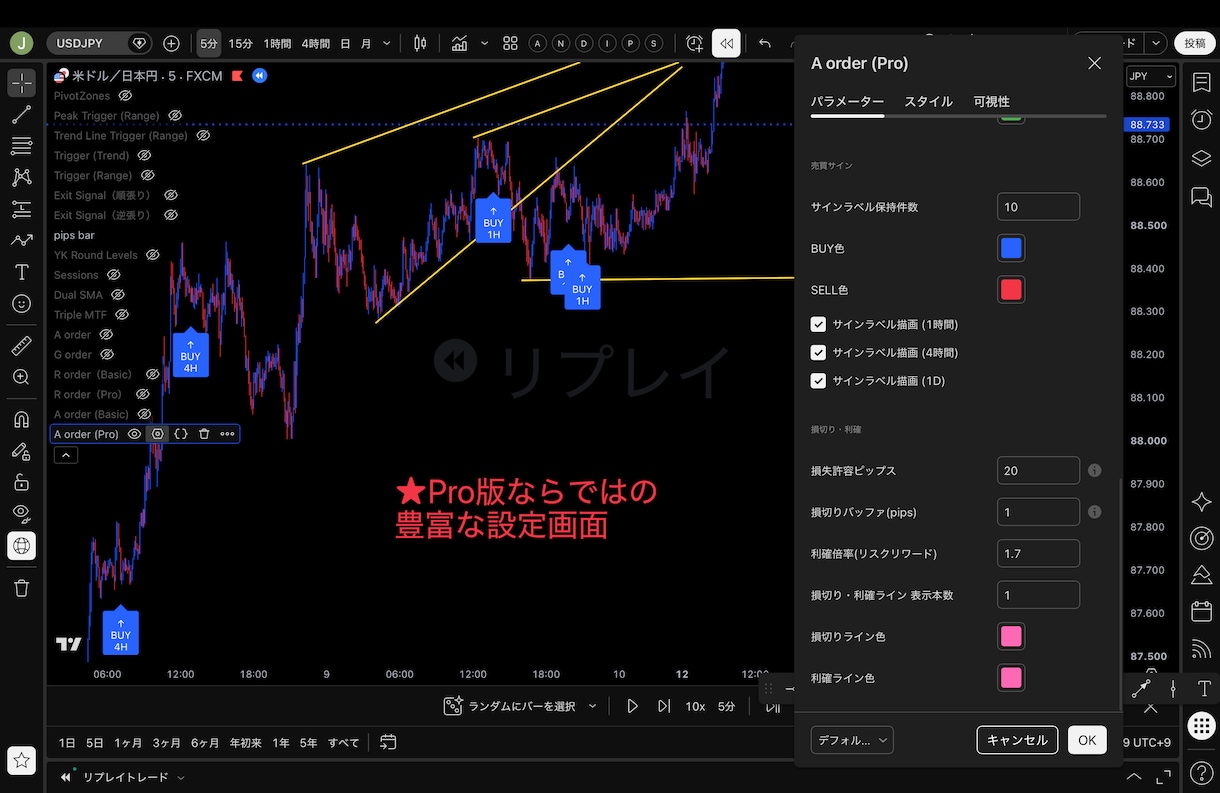Click the 投稿 publish button
The width and height of the screenshot is (1220, 793).
click(x=1195, y=43)
